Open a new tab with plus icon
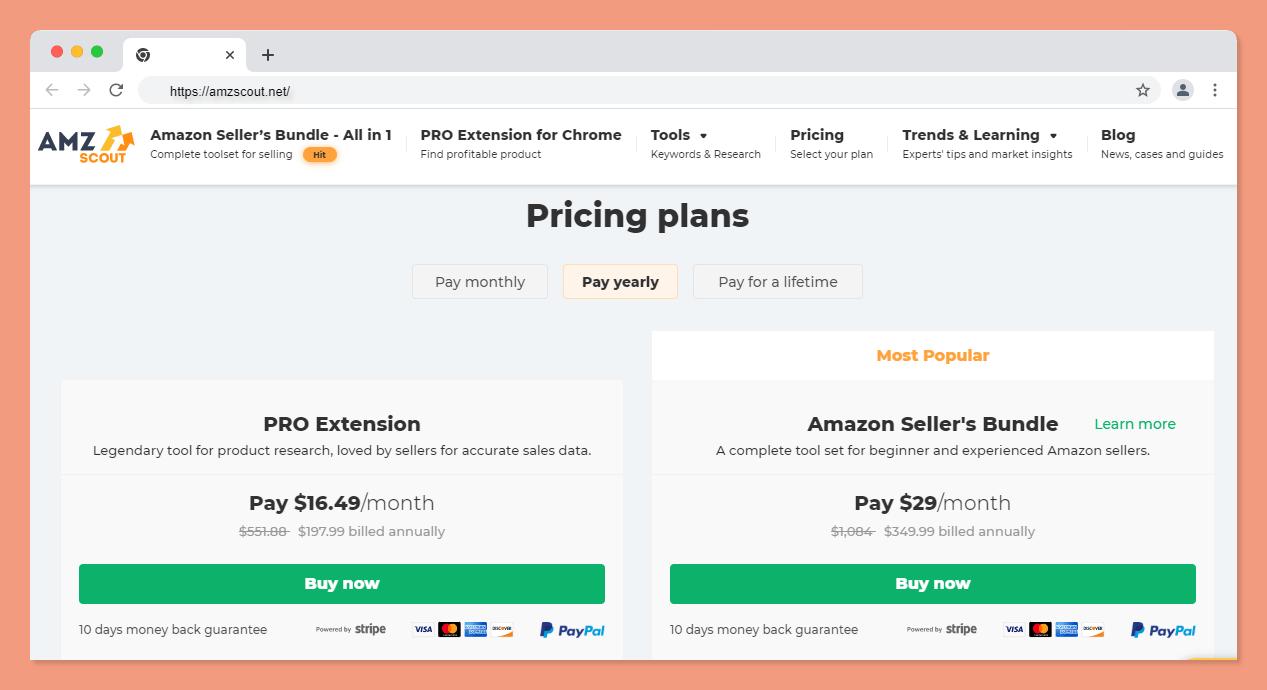This screenshot has height=690, width=1267. pos(267,55)
